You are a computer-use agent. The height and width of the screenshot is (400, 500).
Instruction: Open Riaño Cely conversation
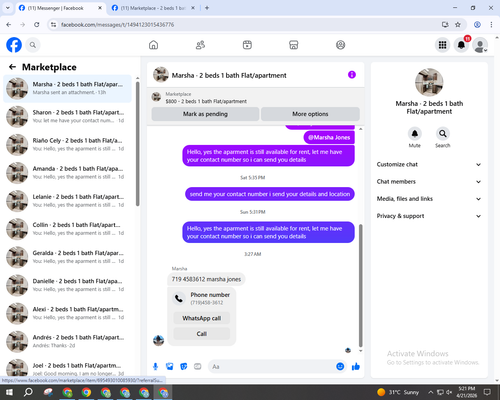pyautogui.click(x=67, y=145)
